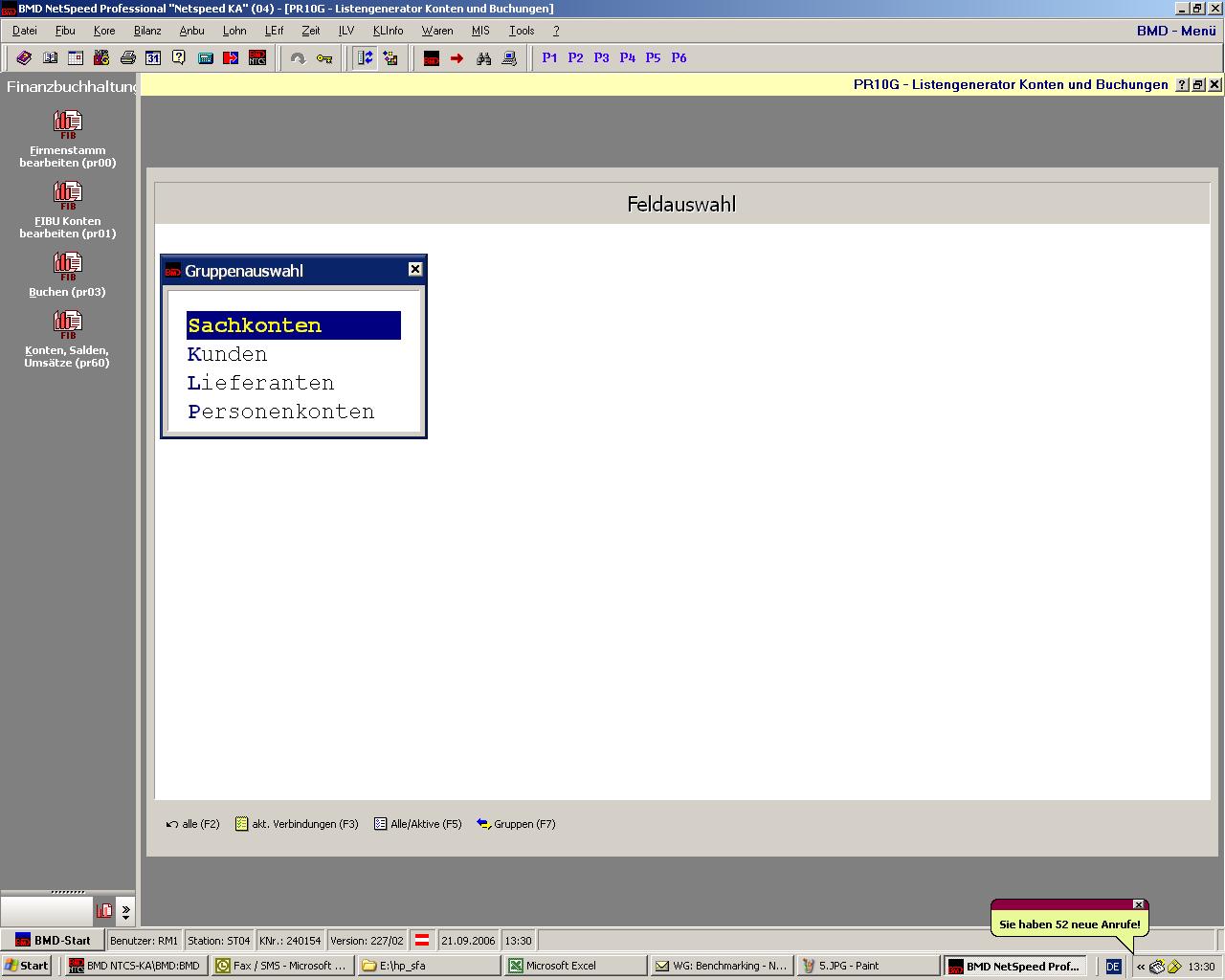Click the printer icon in the toolbar
Image resolution: width=1225 pixels, height=980 pixels.
127,58
